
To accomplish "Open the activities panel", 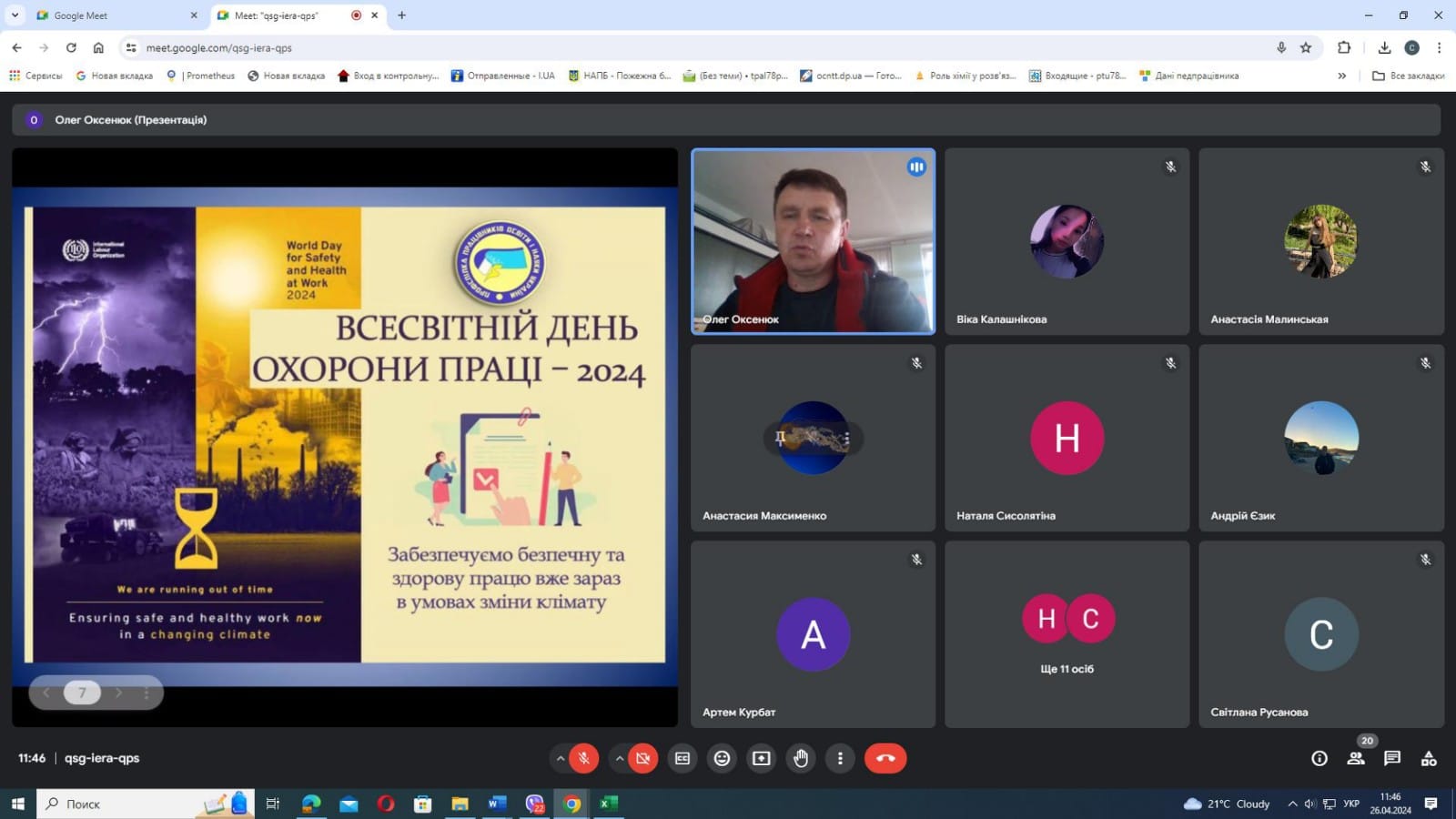I will point(1429,758).
